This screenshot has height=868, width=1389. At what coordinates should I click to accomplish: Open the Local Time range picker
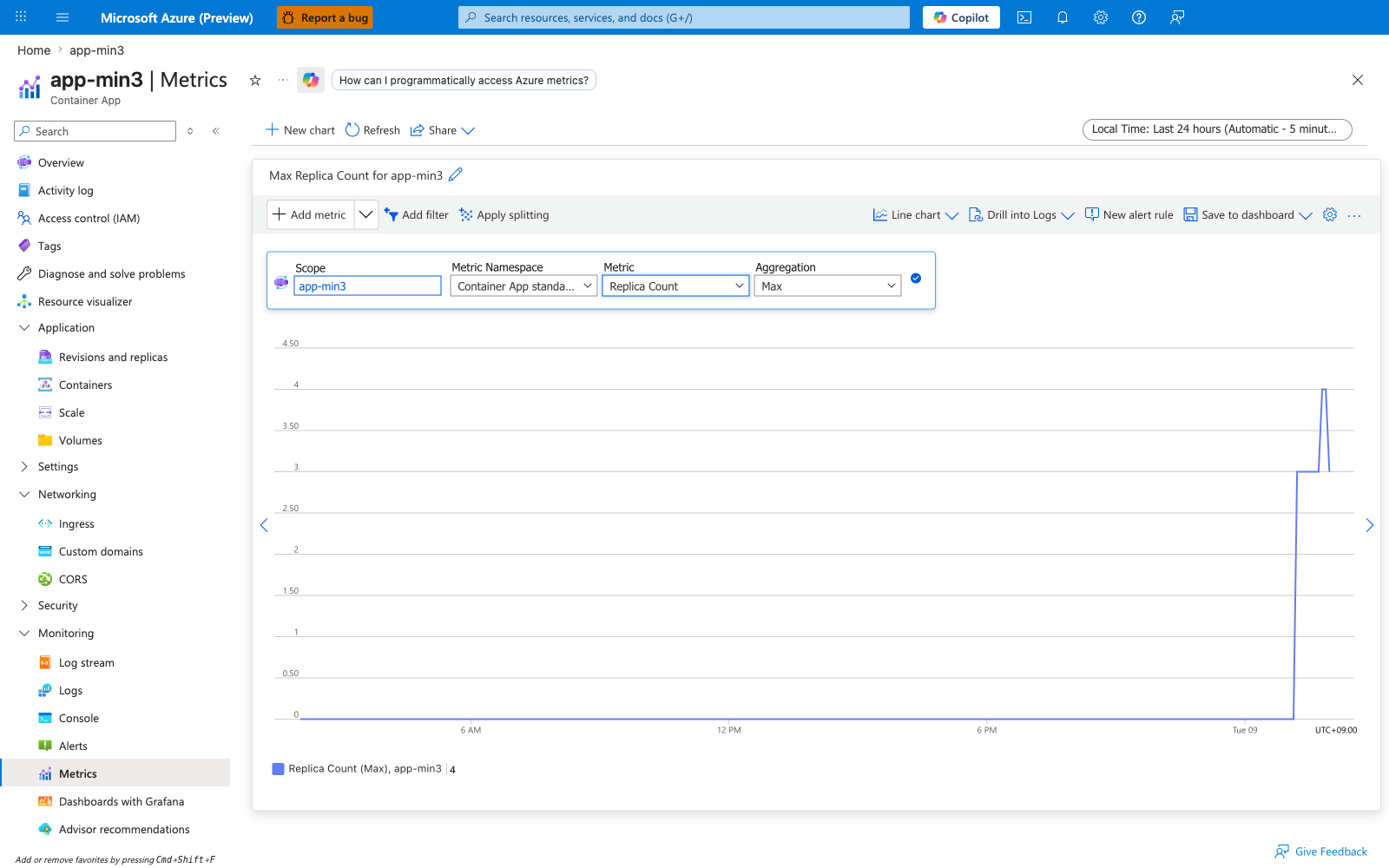(x=1217, y=129)
